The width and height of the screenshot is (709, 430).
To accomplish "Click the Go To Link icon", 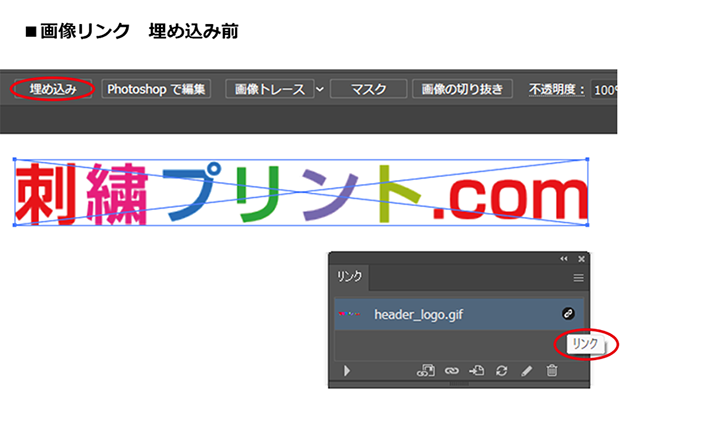I will [477, 371].
